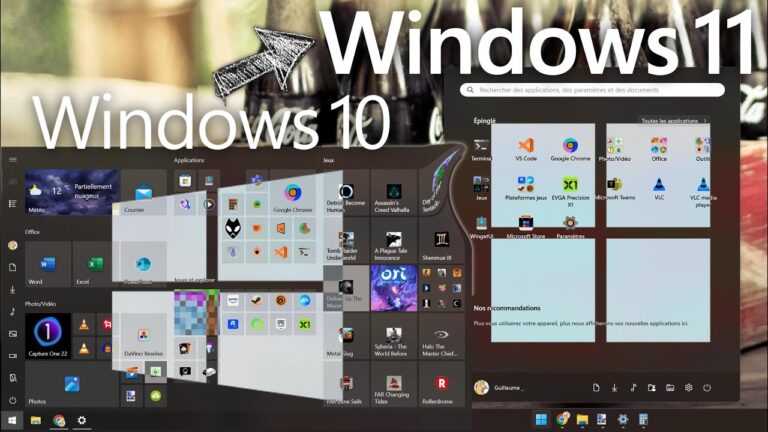Open Paramètres in Windows 11 pinned apps
The width and height of the screenshot is (768, 432).
[570, 227]
